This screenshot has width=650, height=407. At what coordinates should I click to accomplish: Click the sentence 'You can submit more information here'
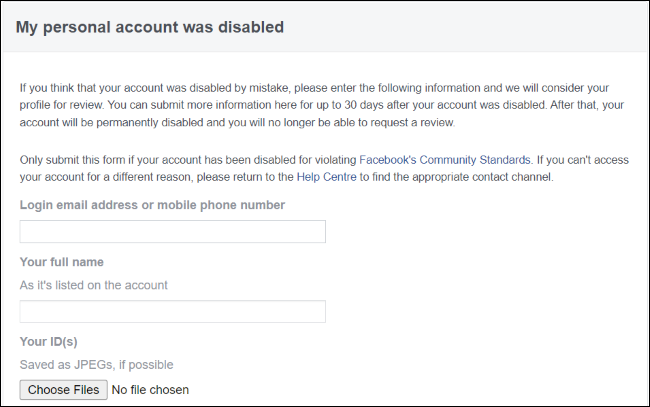[x=202, y=105]
